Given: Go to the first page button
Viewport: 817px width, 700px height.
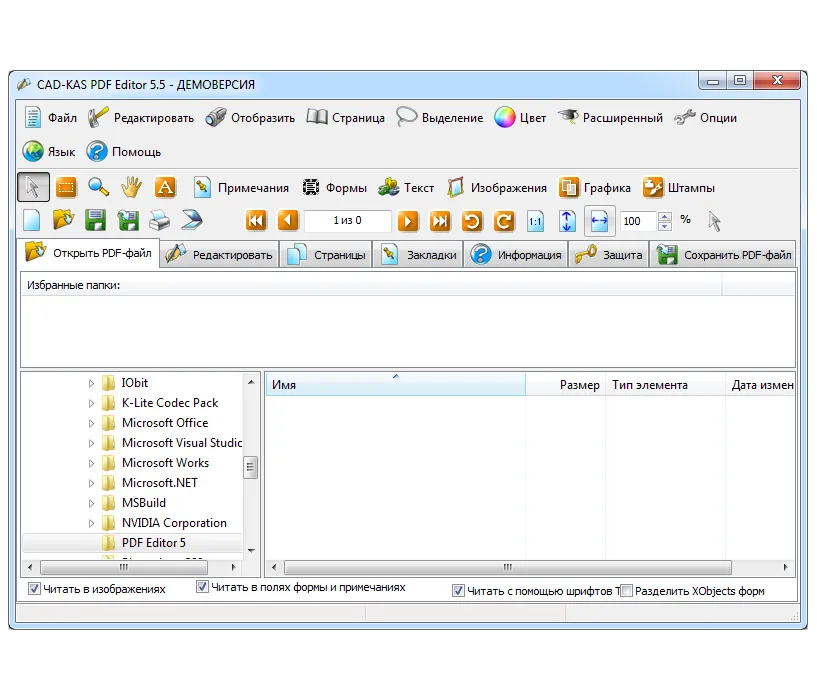Looking at the screenshot, I should pyautogui.click(x=256, y=220).
